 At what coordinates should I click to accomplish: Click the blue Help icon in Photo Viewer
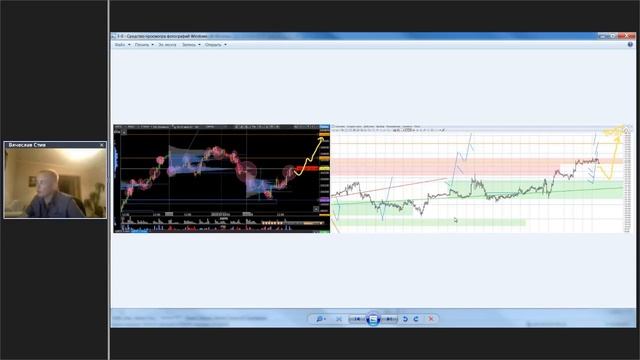coord(630,44)
